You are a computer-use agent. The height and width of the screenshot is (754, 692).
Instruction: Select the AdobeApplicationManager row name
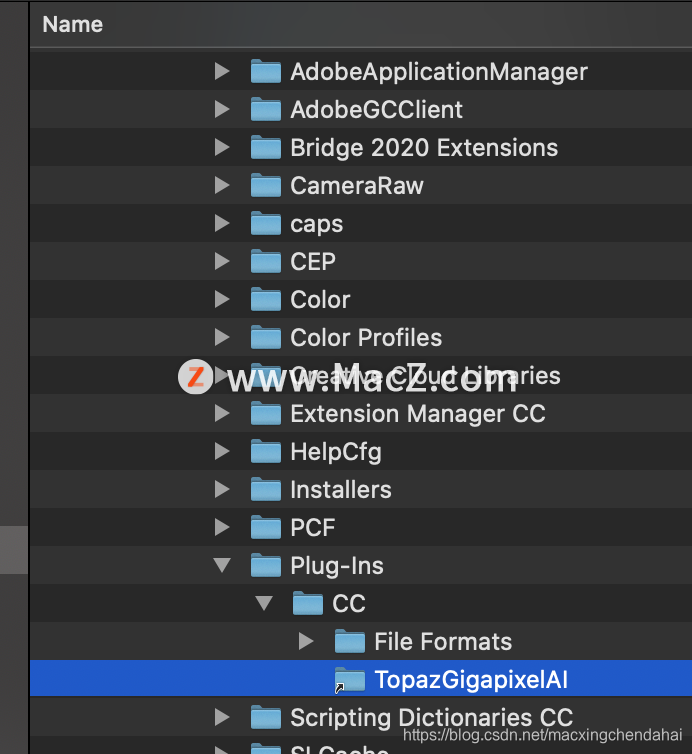click(439, 72)
